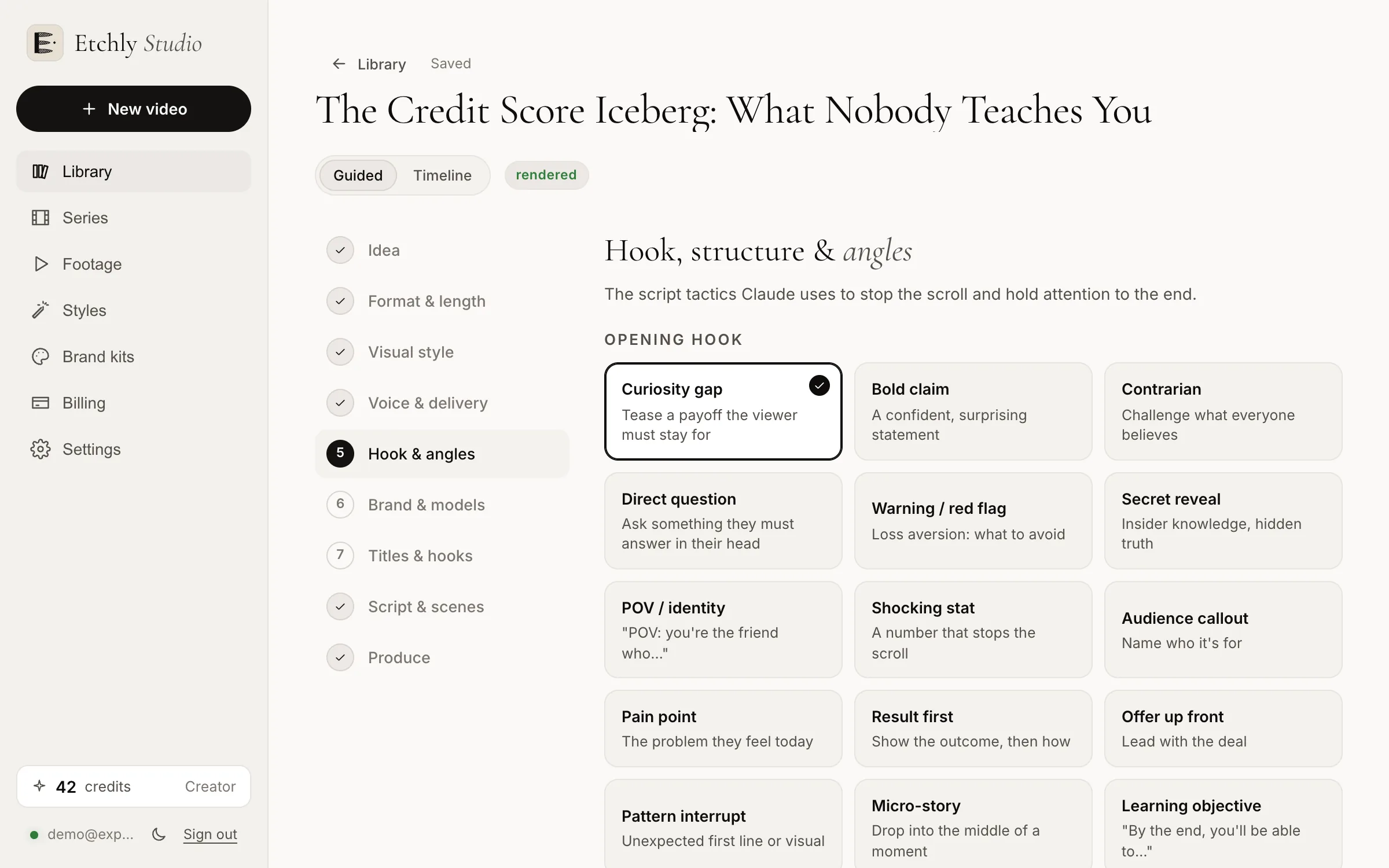Open the Settings gear icon
This screenshot has height=868, width=1389.
coord(41,449)
